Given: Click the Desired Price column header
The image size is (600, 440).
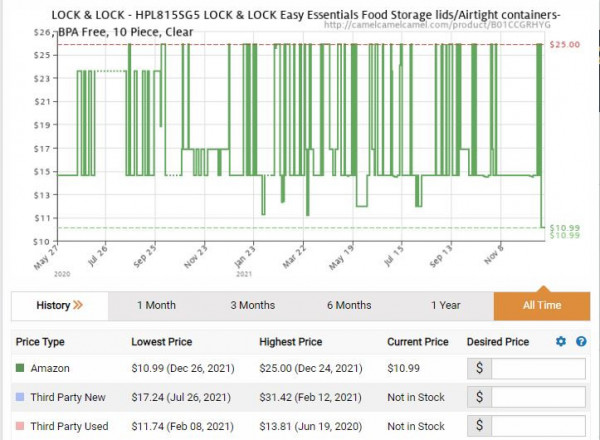Looking at the screenshot, I should pyautogui.click(x=498, y=342).
